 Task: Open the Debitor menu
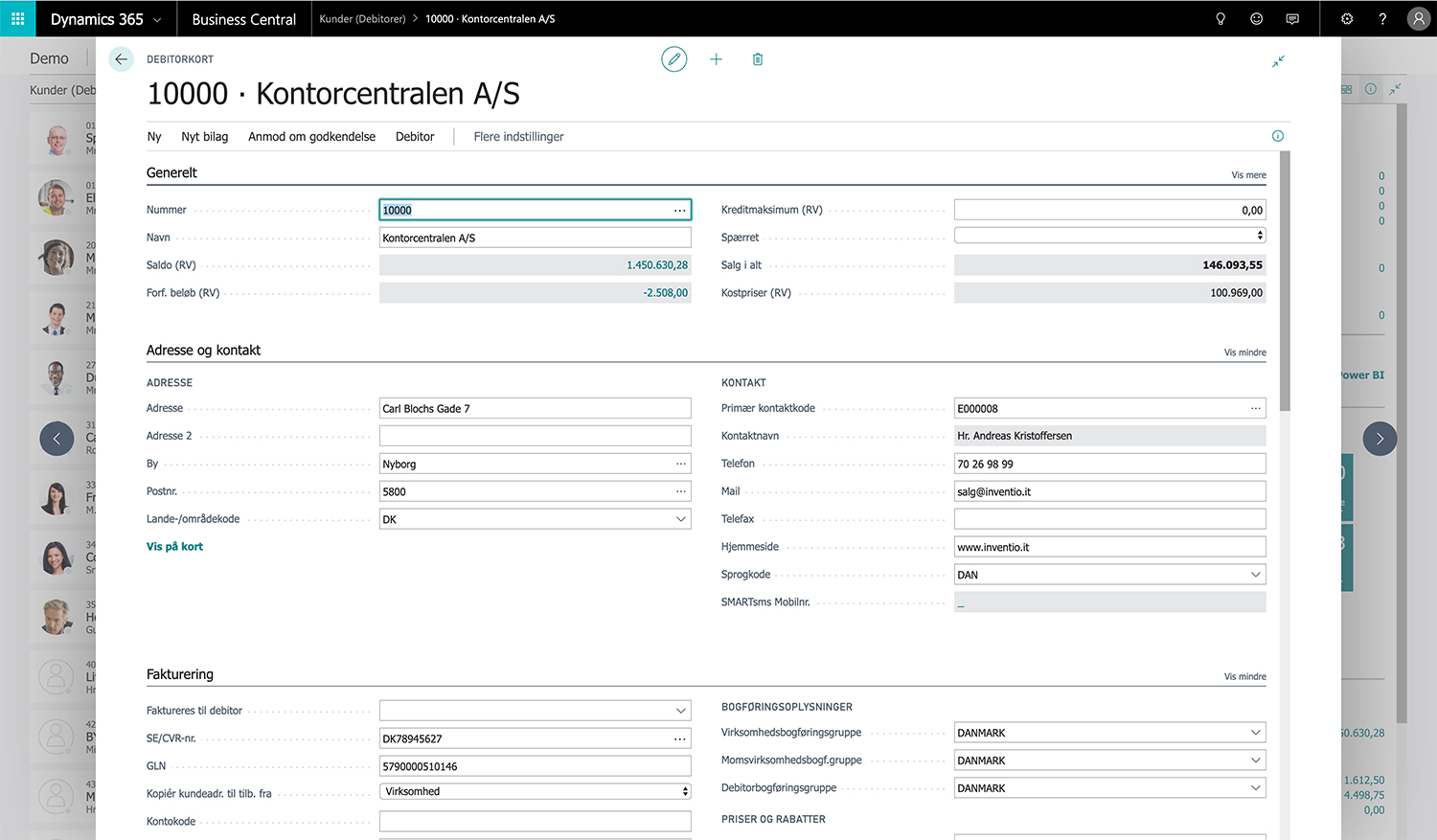(x=415, y=137)
